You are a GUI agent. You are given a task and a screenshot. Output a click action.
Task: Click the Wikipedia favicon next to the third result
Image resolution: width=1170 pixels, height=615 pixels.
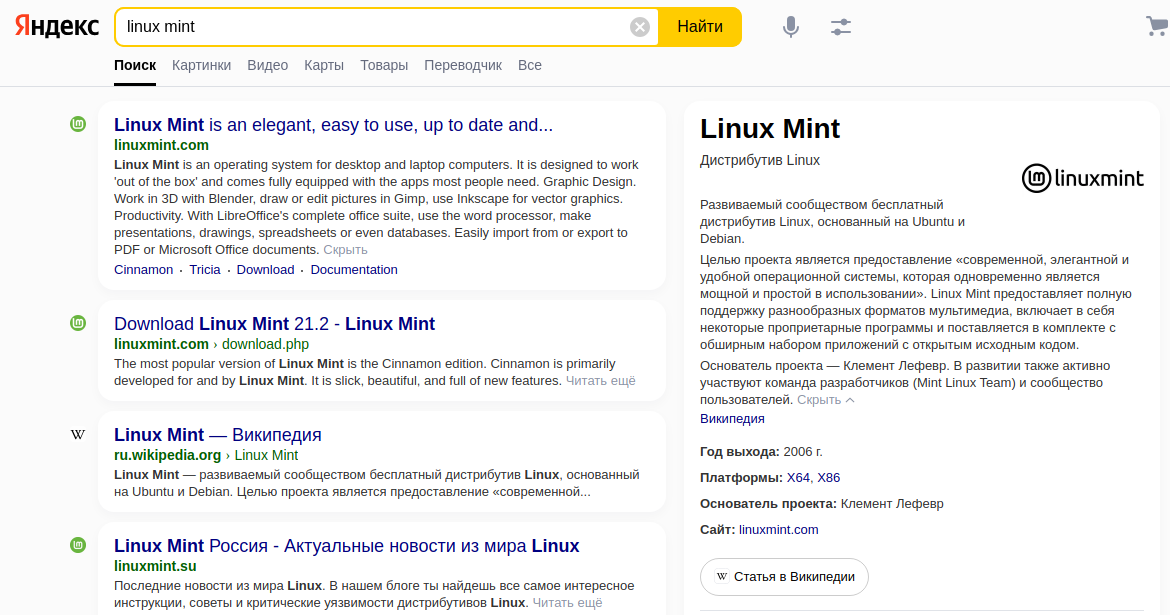(x=78, y=435)
